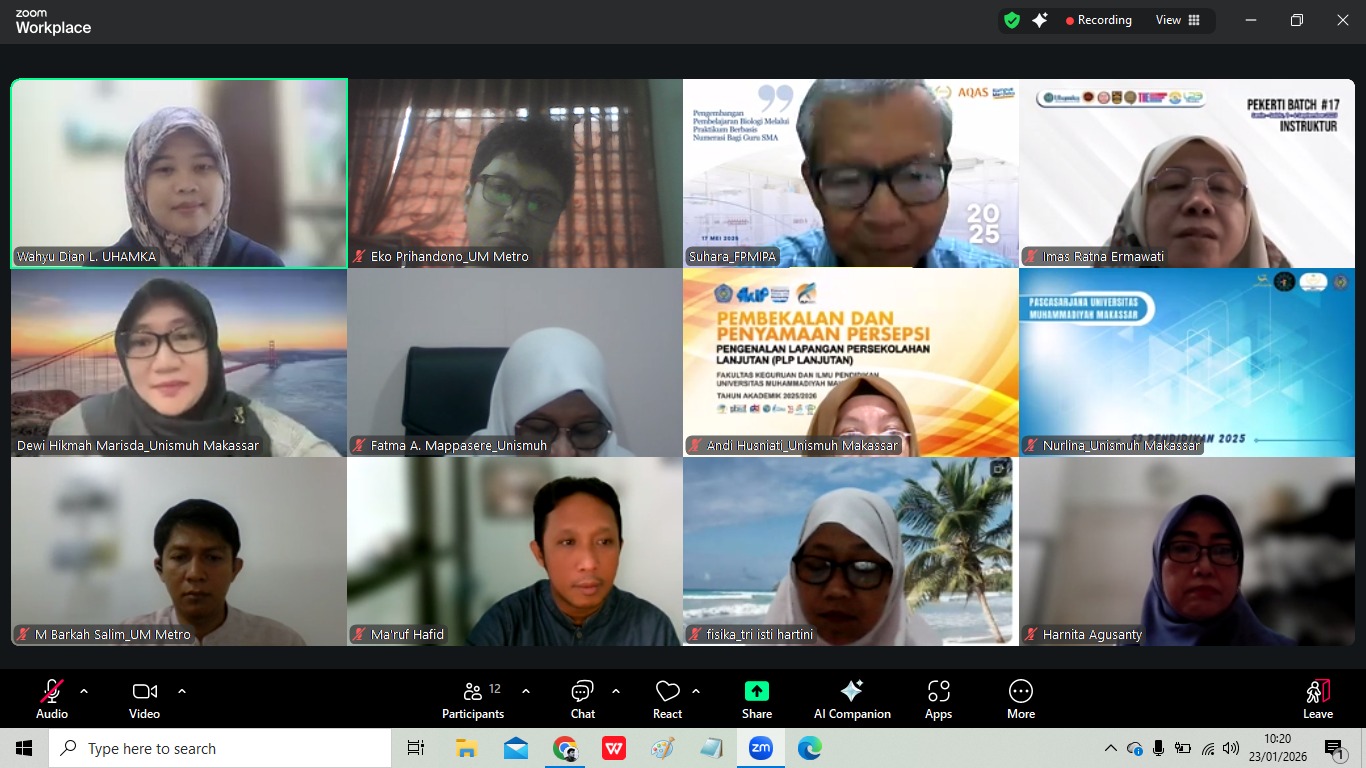The image size is (1366, 768).
Task: Toggle the Video camera button
Action: click(x=144, y=699)
